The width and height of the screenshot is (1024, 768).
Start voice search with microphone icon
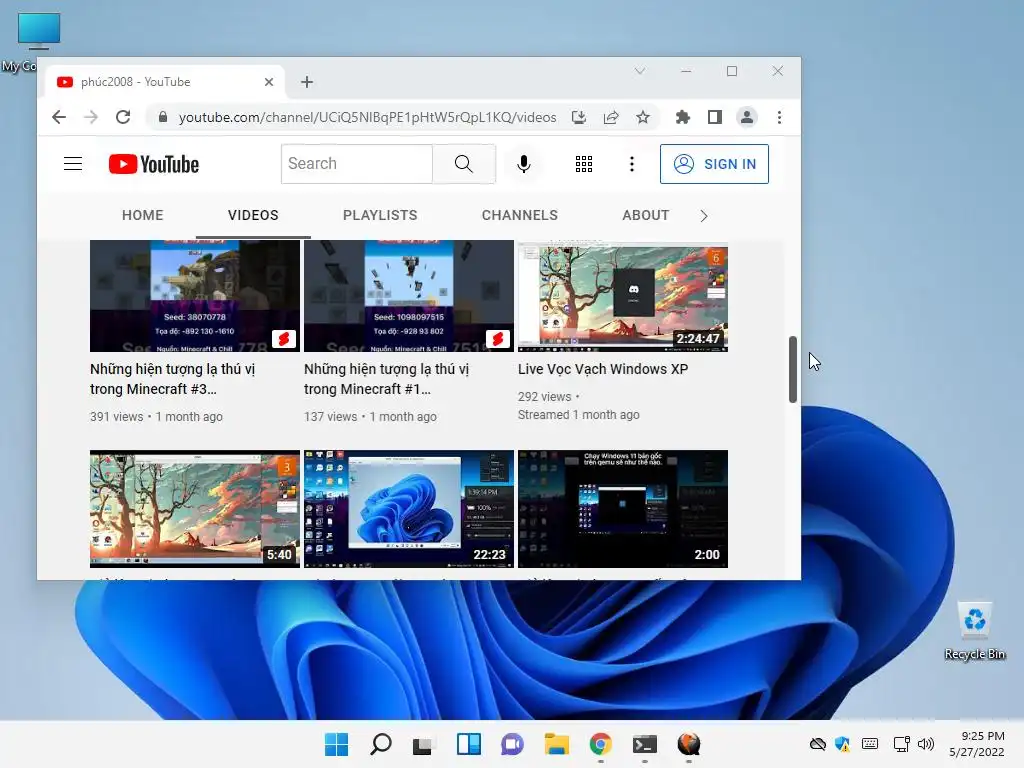pyautogui.click(x=524, y=164)
